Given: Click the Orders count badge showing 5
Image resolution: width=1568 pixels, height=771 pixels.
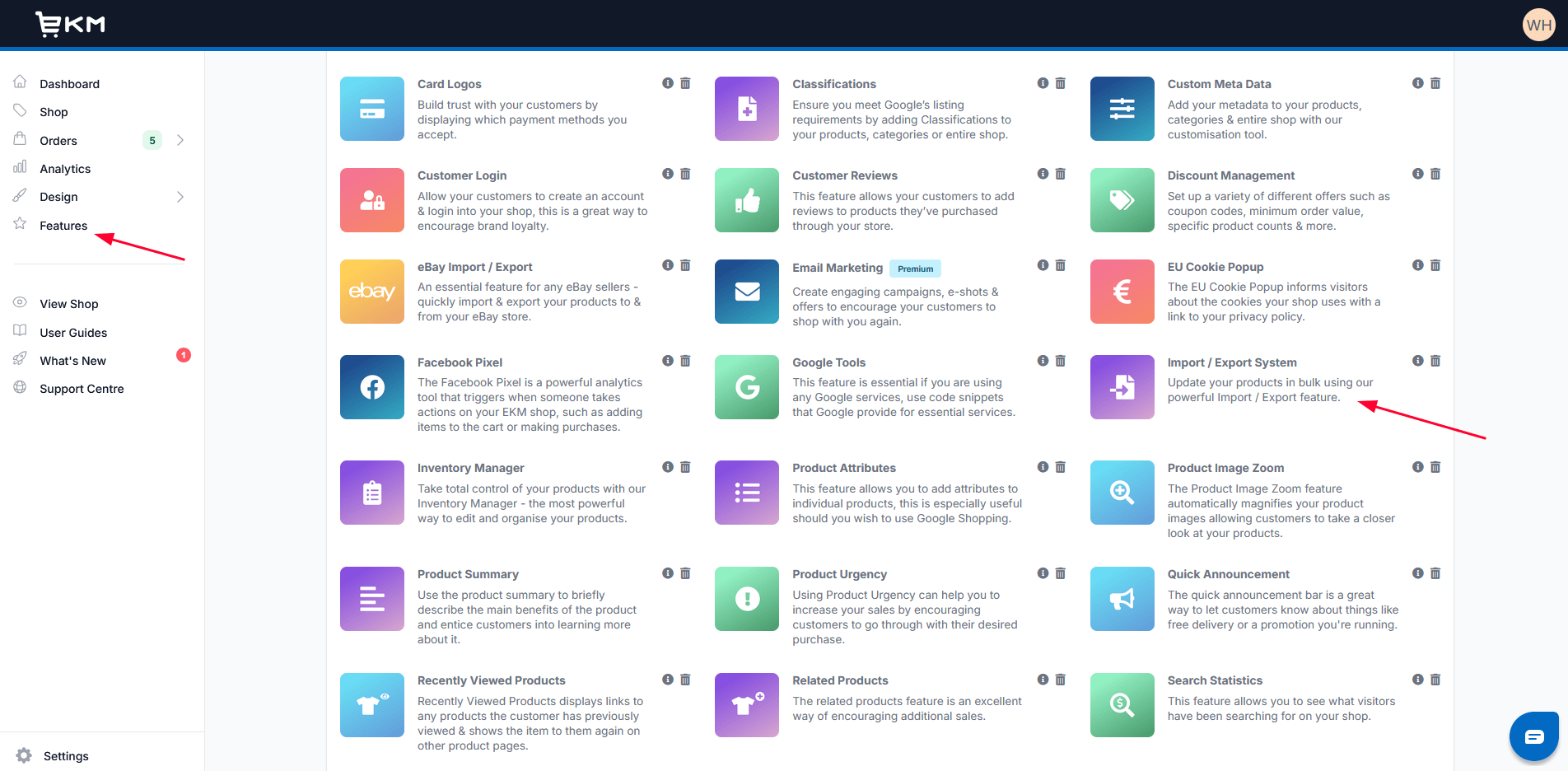Looking at the screenshot, I should (x=152, y=140).
